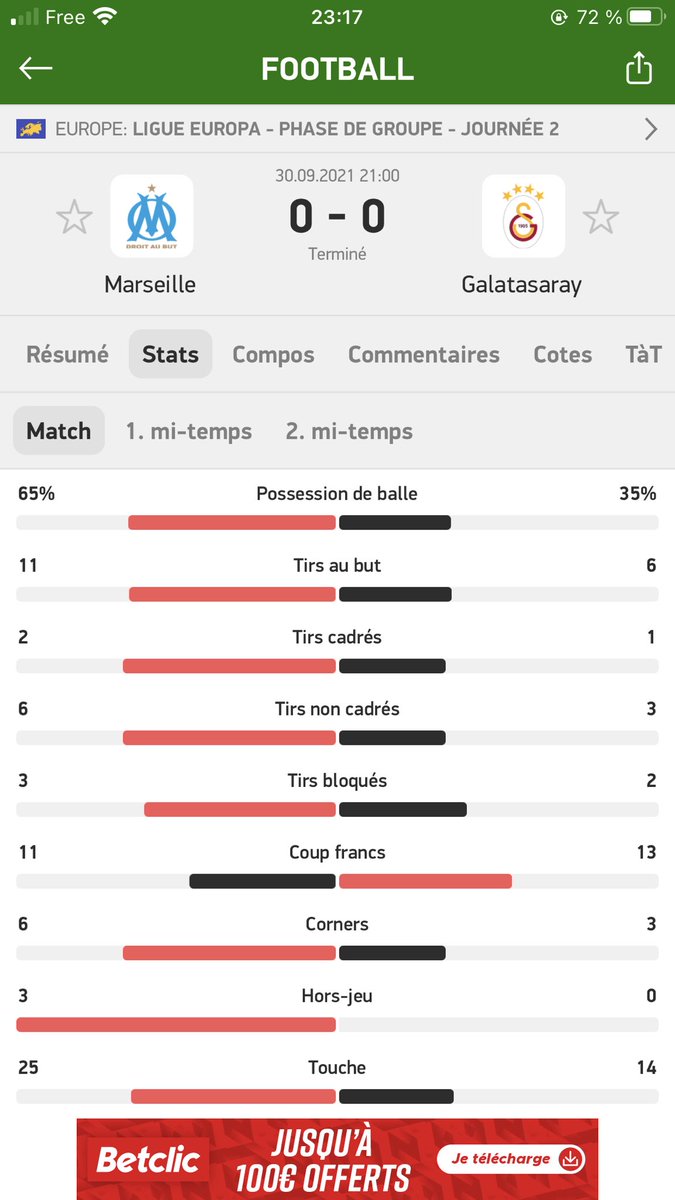Open the Marseille club logo

click(151, 216)
